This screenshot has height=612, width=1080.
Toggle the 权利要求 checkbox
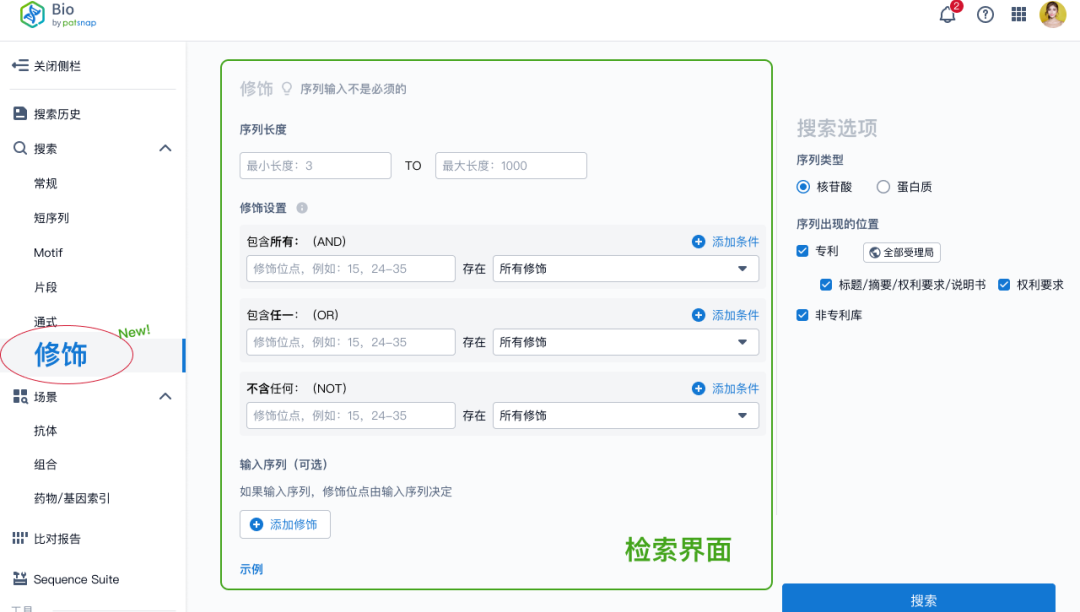click(1004, 284)
